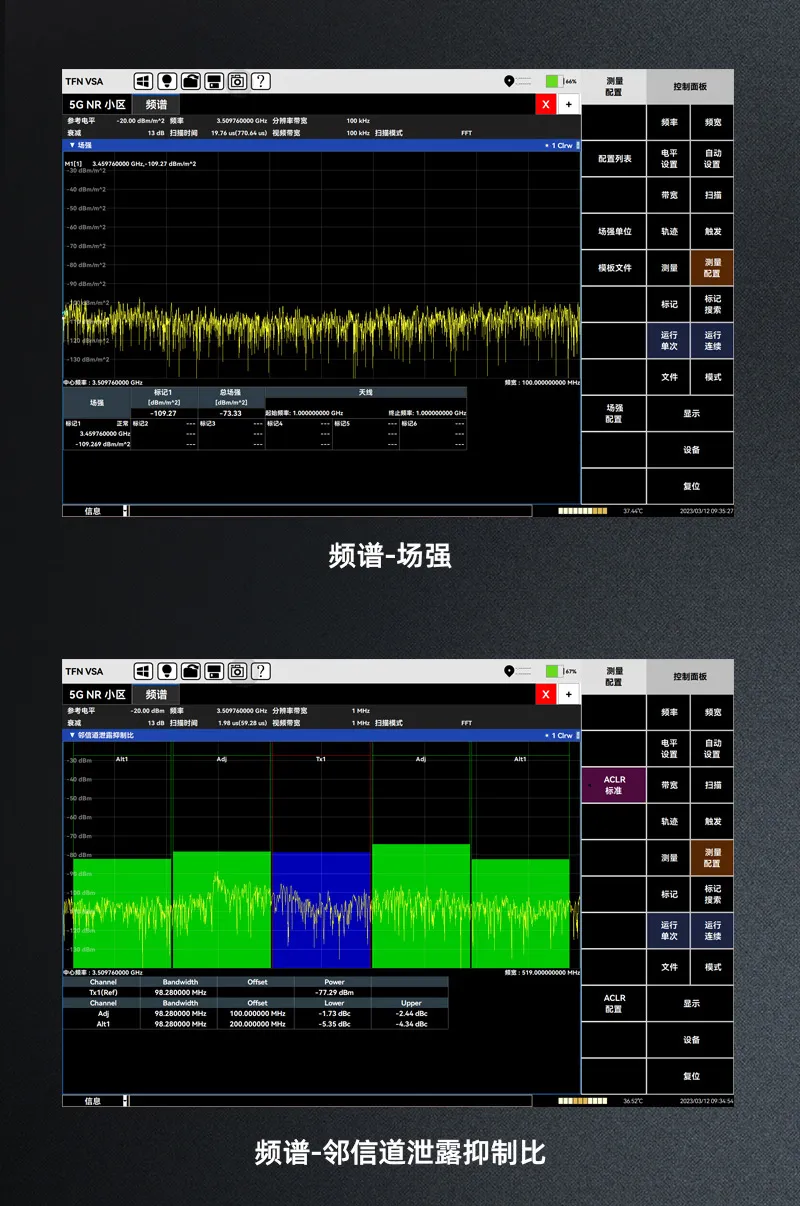The height and width of the screenshot is (1206, 800).
Task: Toggle highlighted 测量配置 button in top control panel
Action: pos(712,268)
